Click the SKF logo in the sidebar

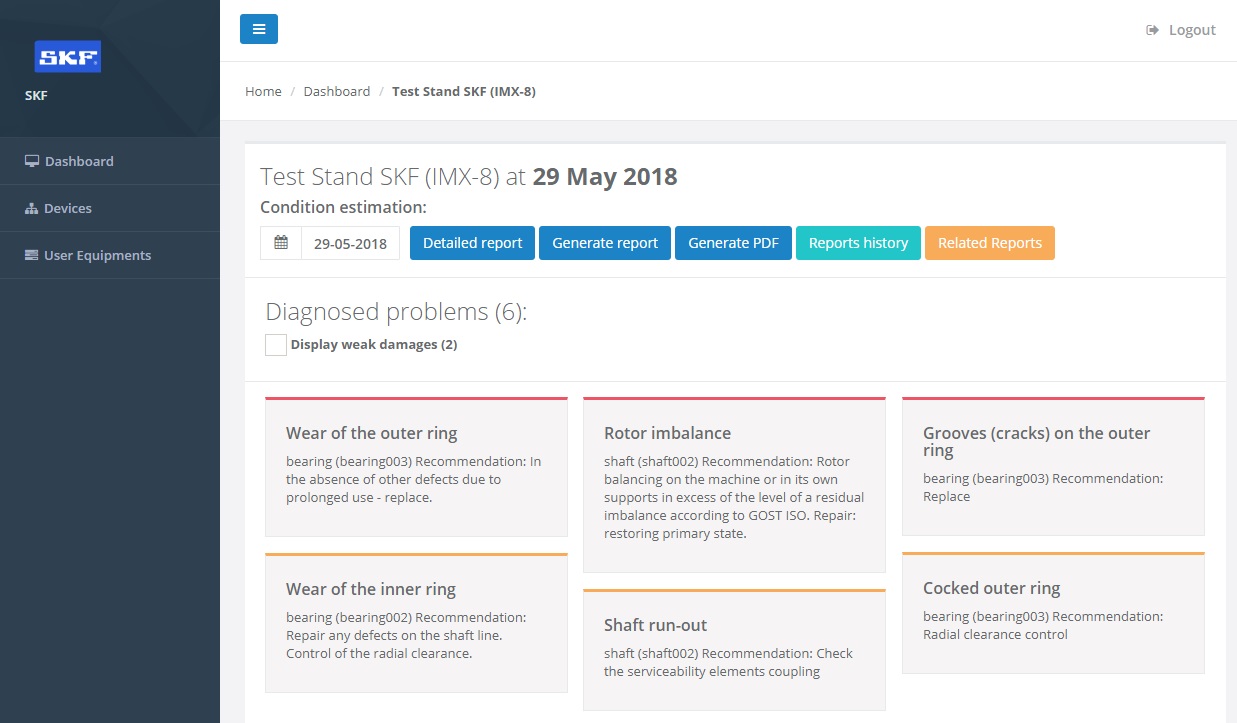tap(67, 57)
